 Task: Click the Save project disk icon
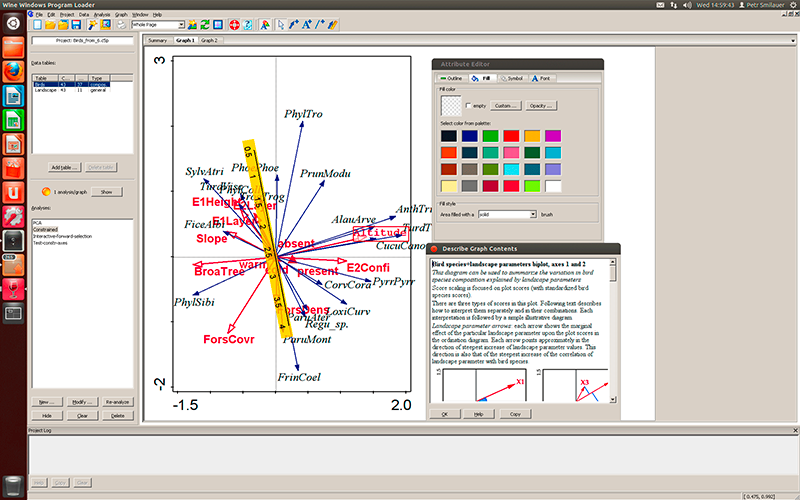tap(76, 24)
